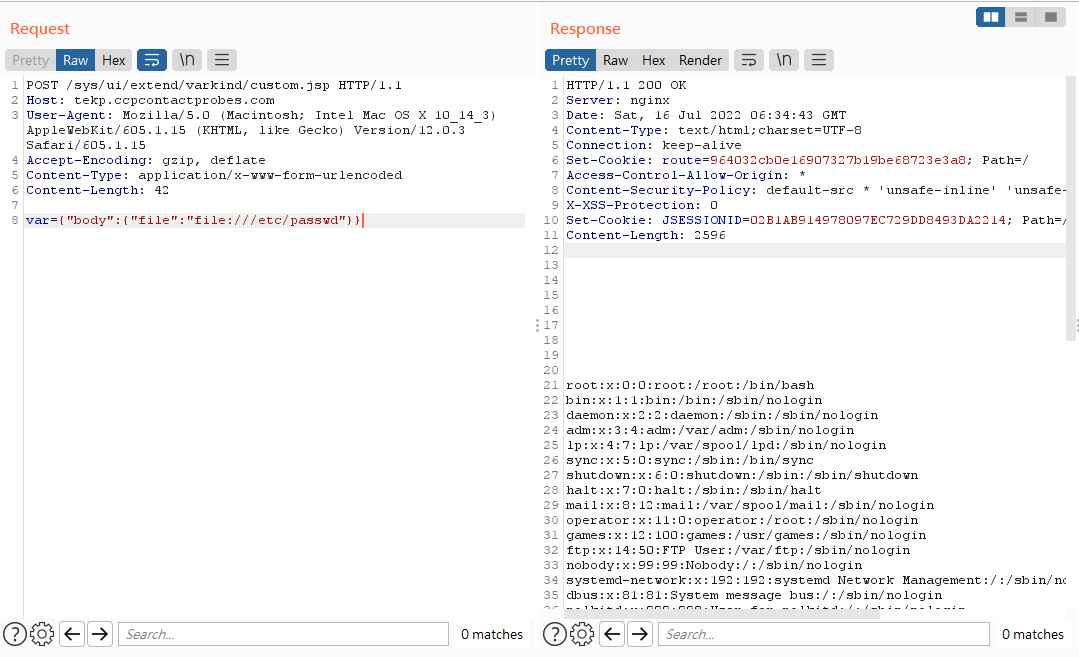Switch to combined tabbed layout view
The height and width of the screenshot is (657, 1079).
[1051, 17]
